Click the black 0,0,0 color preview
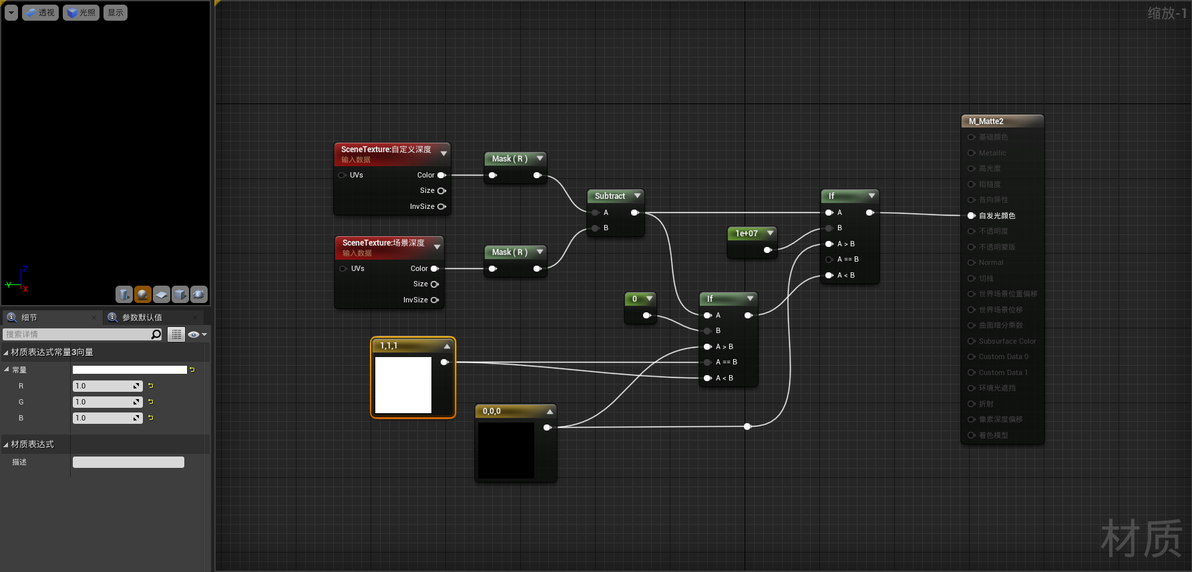This screenshot has height=572, width=1192. pyautogui.click(x=506, y=450)
